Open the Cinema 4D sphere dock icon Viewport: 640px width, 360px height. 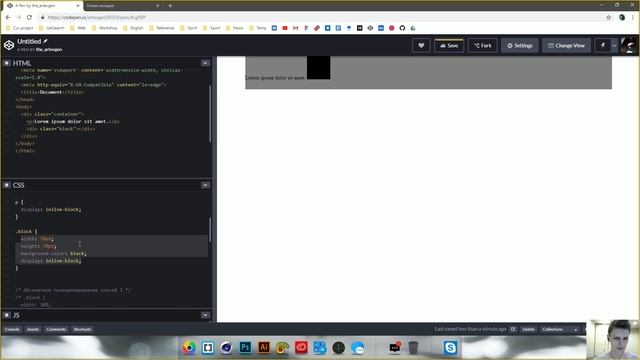[226, 347]
